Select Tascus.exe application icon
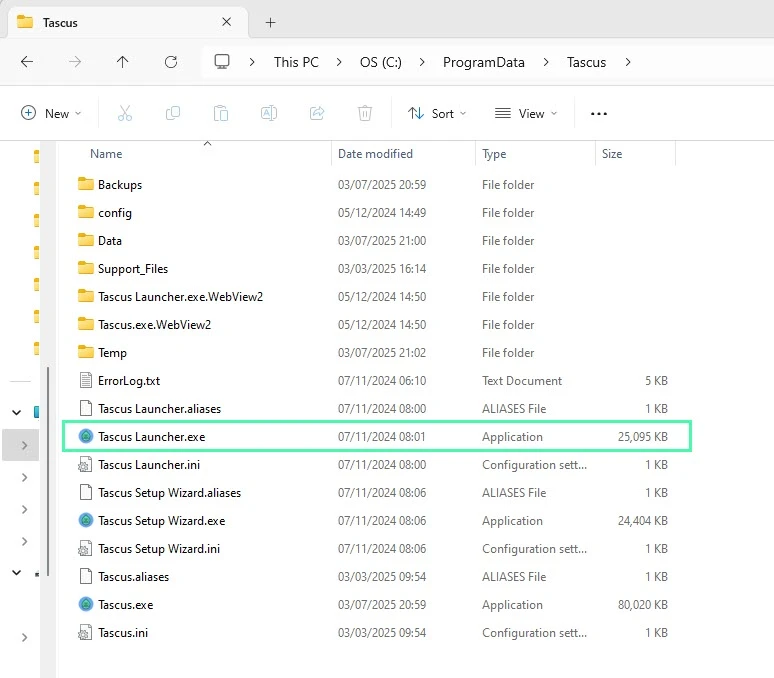 [86, 604]
